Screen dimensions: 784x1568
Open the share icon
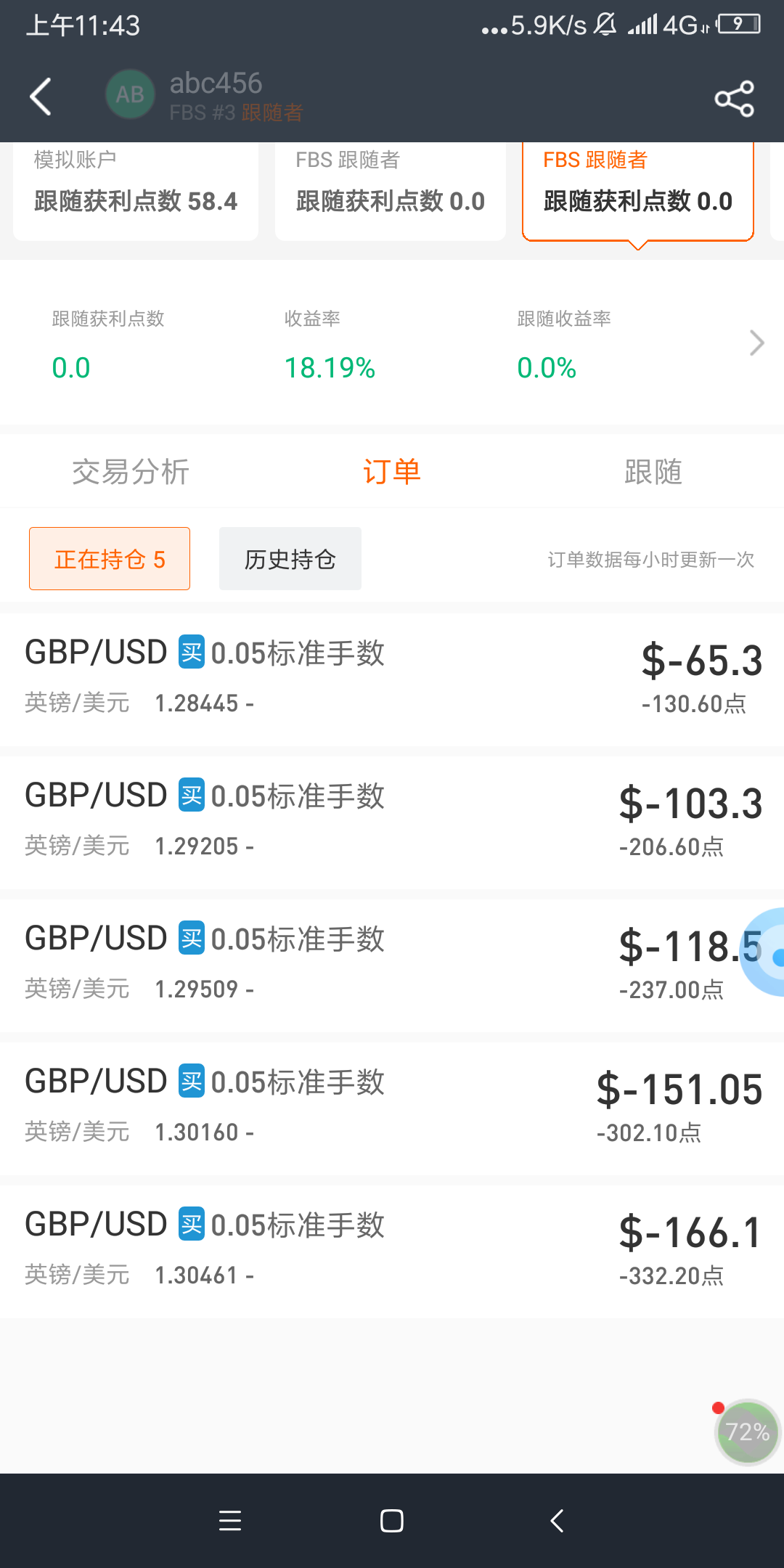pyautogui.click(x=735, y=99)
